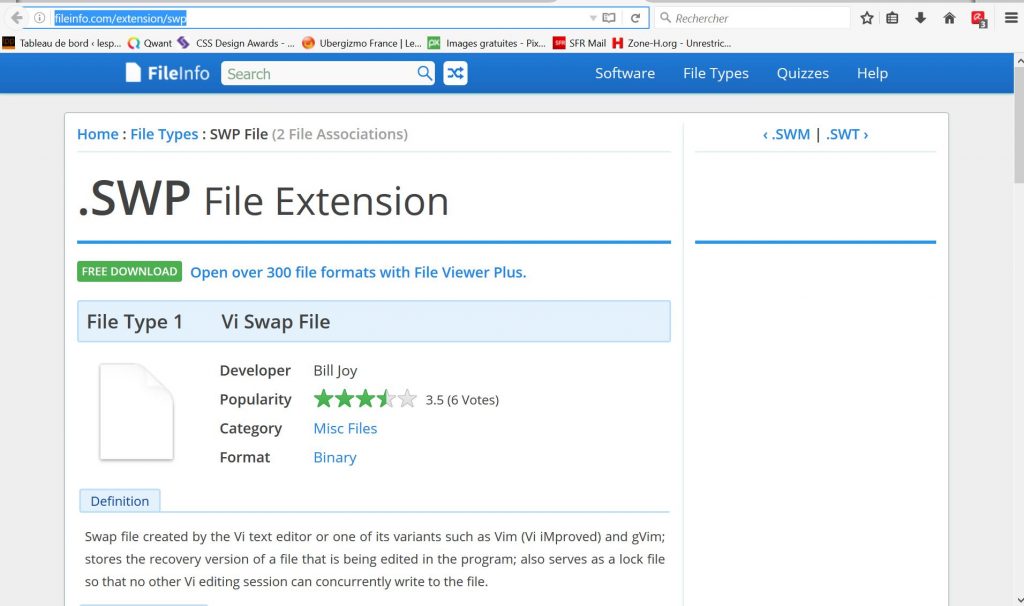
Task: Click the random shuffle icon button
Action: 455,73
